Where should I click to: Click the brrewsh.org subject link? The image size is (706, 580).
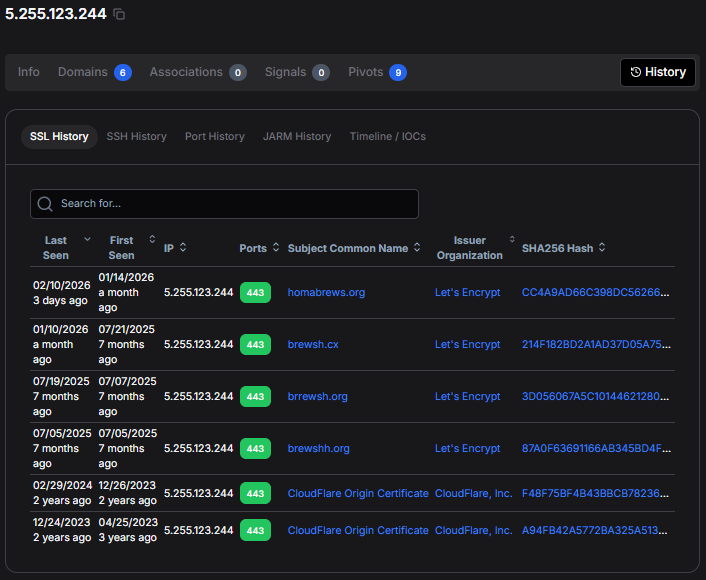coord(317,397)
